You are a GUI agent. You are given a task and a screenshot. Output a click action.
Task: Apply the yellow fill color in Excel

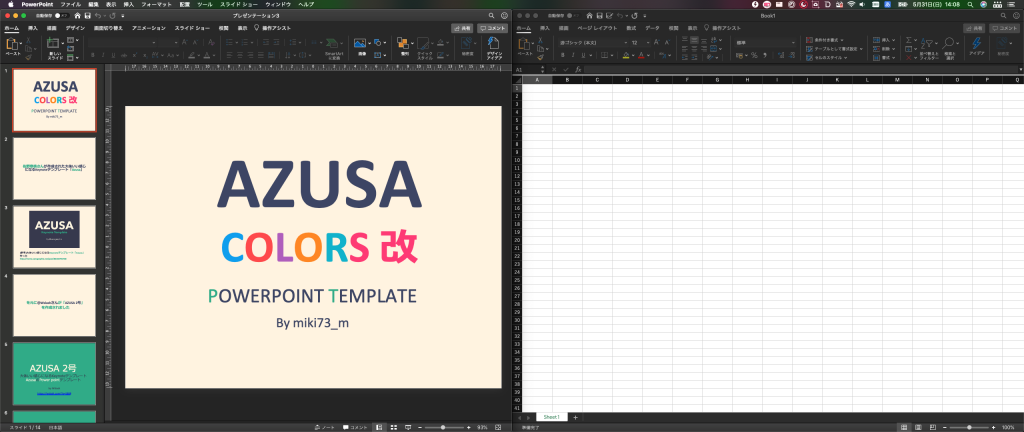pyautogui.click(x=626, y=55)
